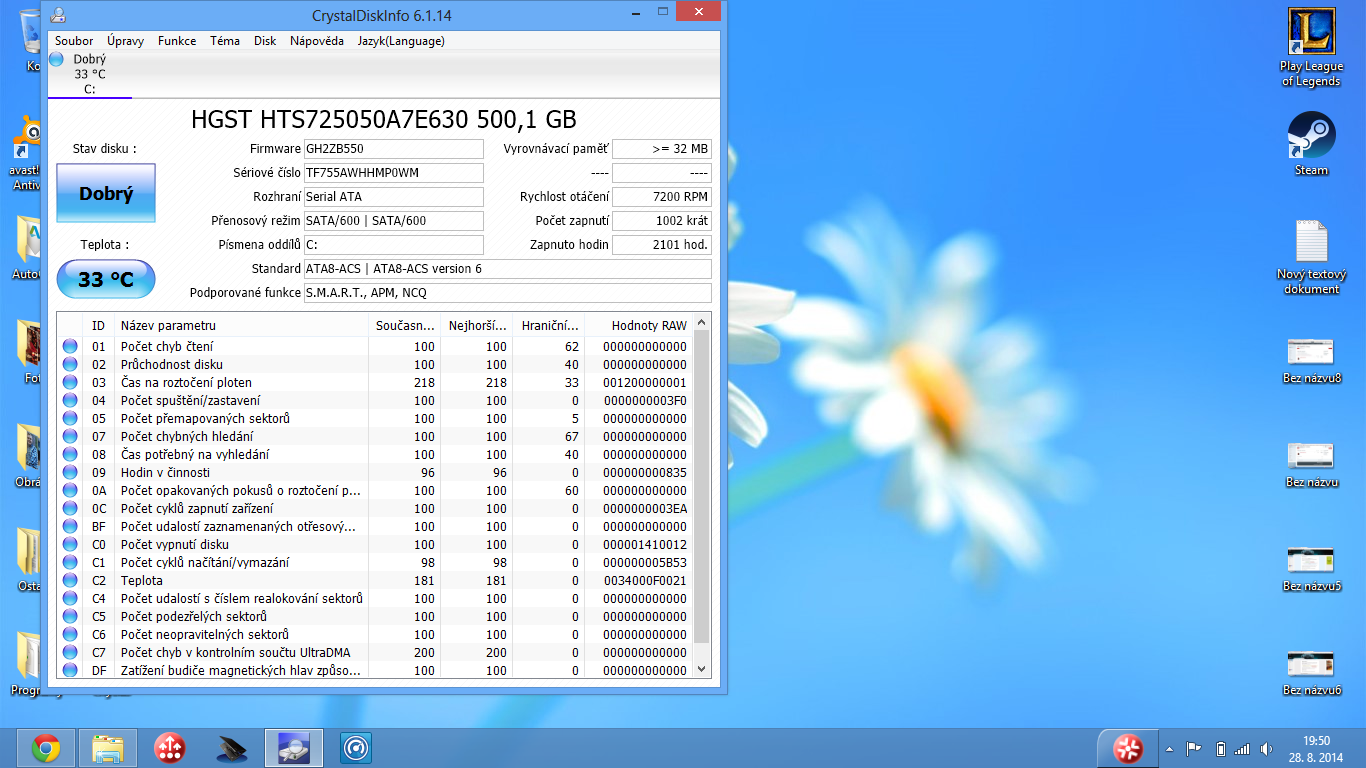
Task: Open File Explorer from the taskbar
Action: [x=107, y=747]
